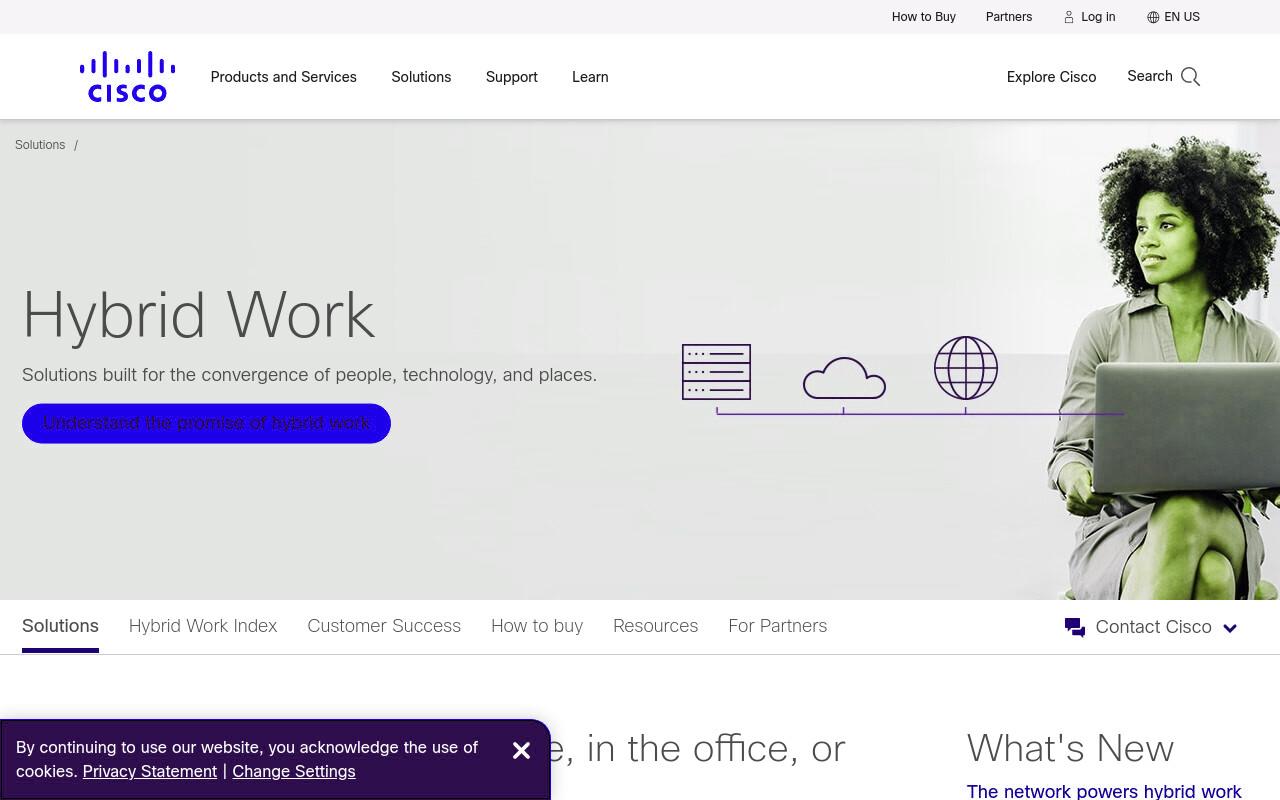Close the cookie notice banner
1280x800 pixels.
click(521, 750)
